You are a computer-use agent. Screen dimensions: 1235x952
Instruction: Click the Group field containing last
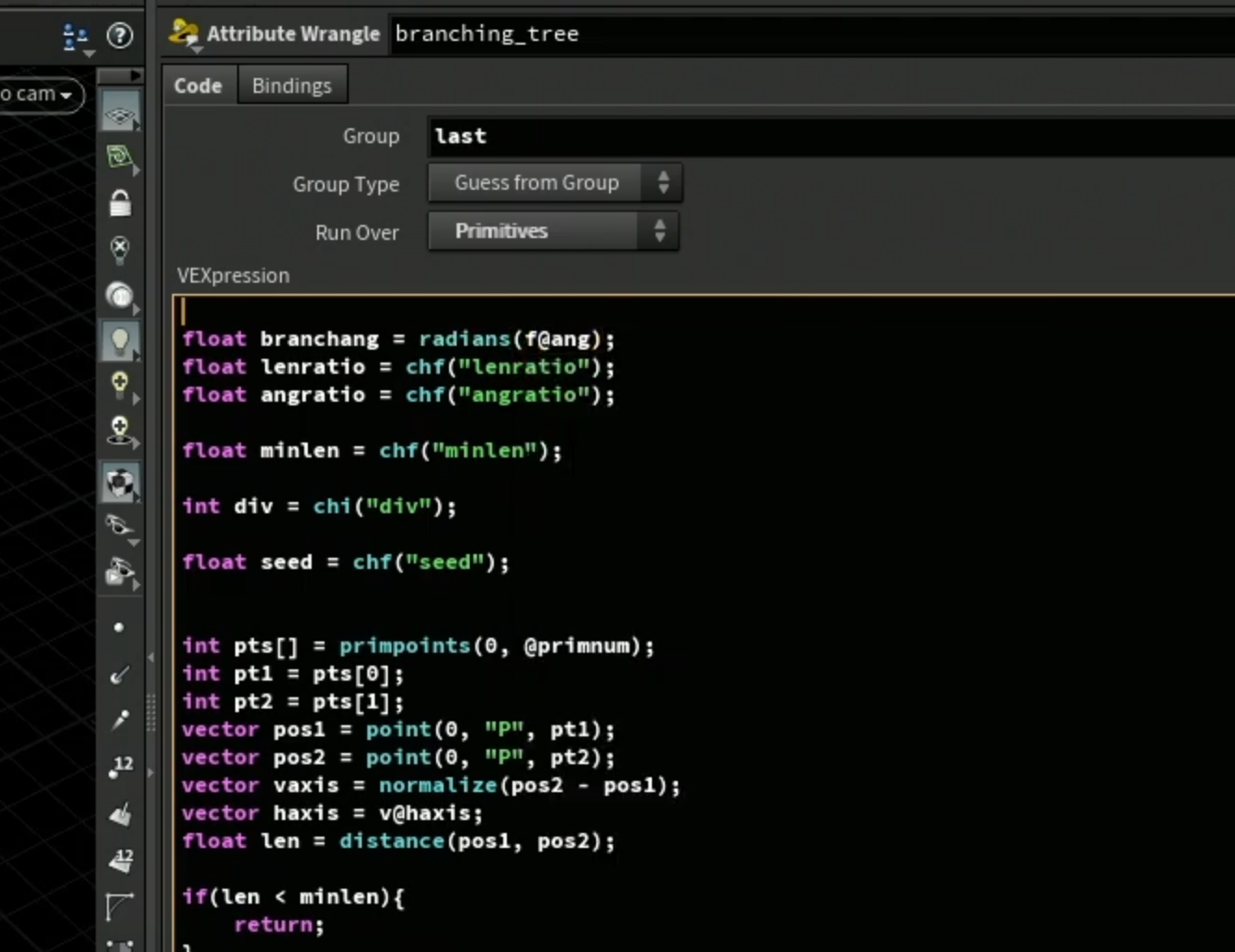click(831, 137)
